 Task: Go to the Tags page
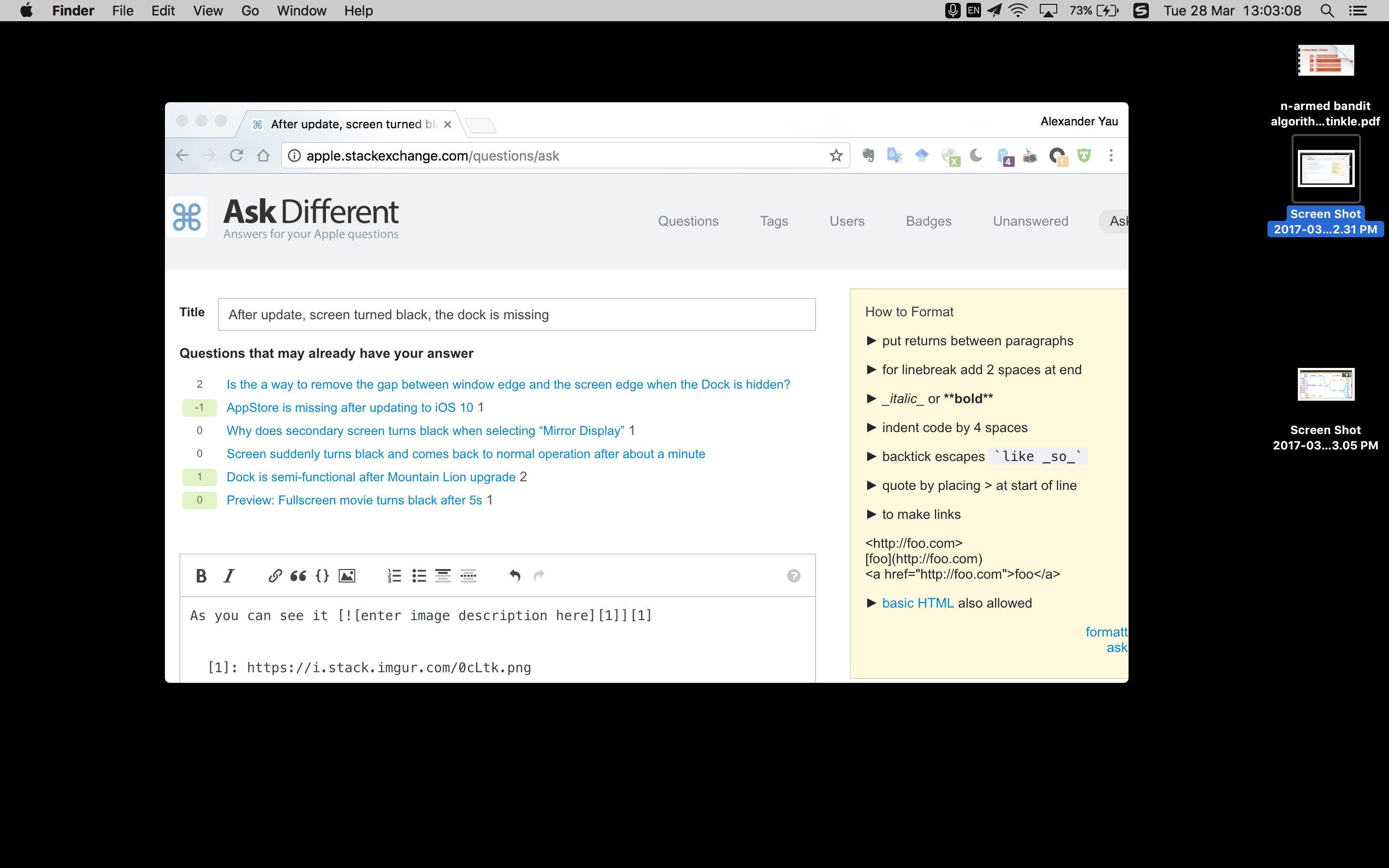click(x=774, y=221)
